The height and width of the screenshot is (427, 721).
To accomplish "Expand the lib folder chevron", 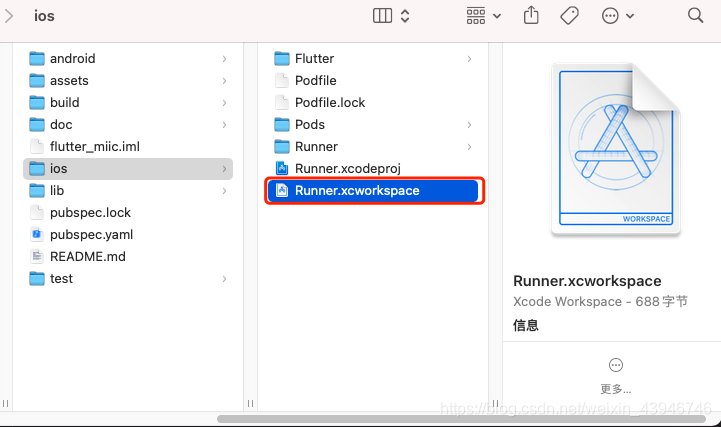I will (x=224, y=191).
